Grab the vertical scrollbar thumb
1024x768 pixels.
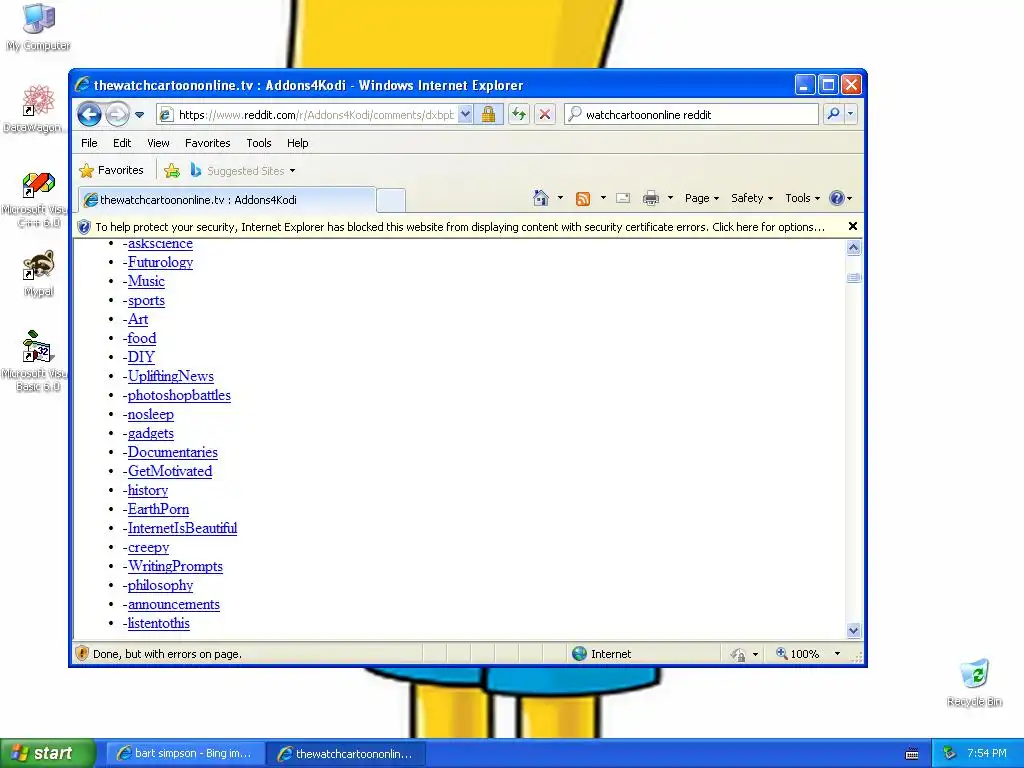853,278
